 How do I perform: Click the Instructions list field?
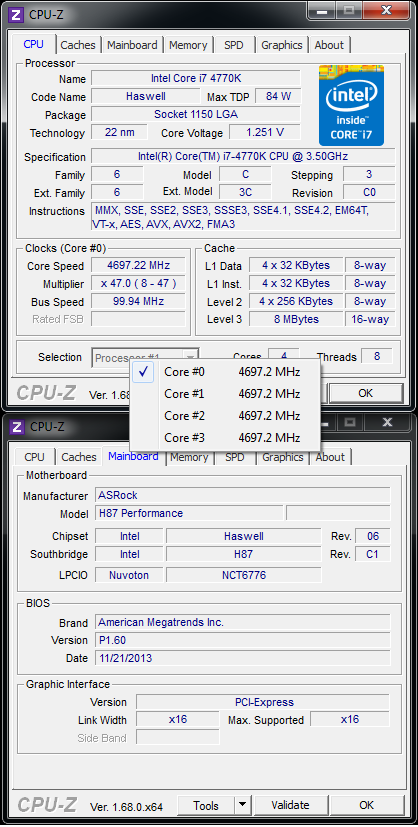click(x=243, y=217)
